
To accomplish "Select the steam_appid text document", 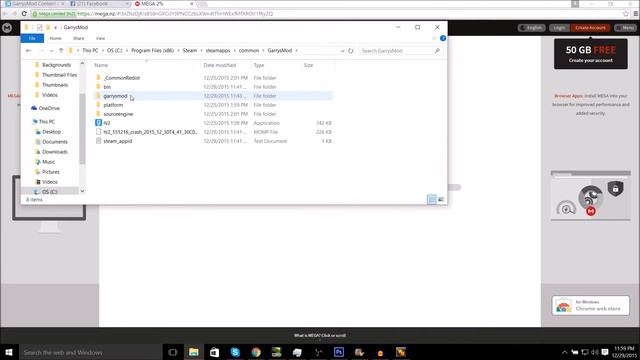I will click(x=118, y=141).
